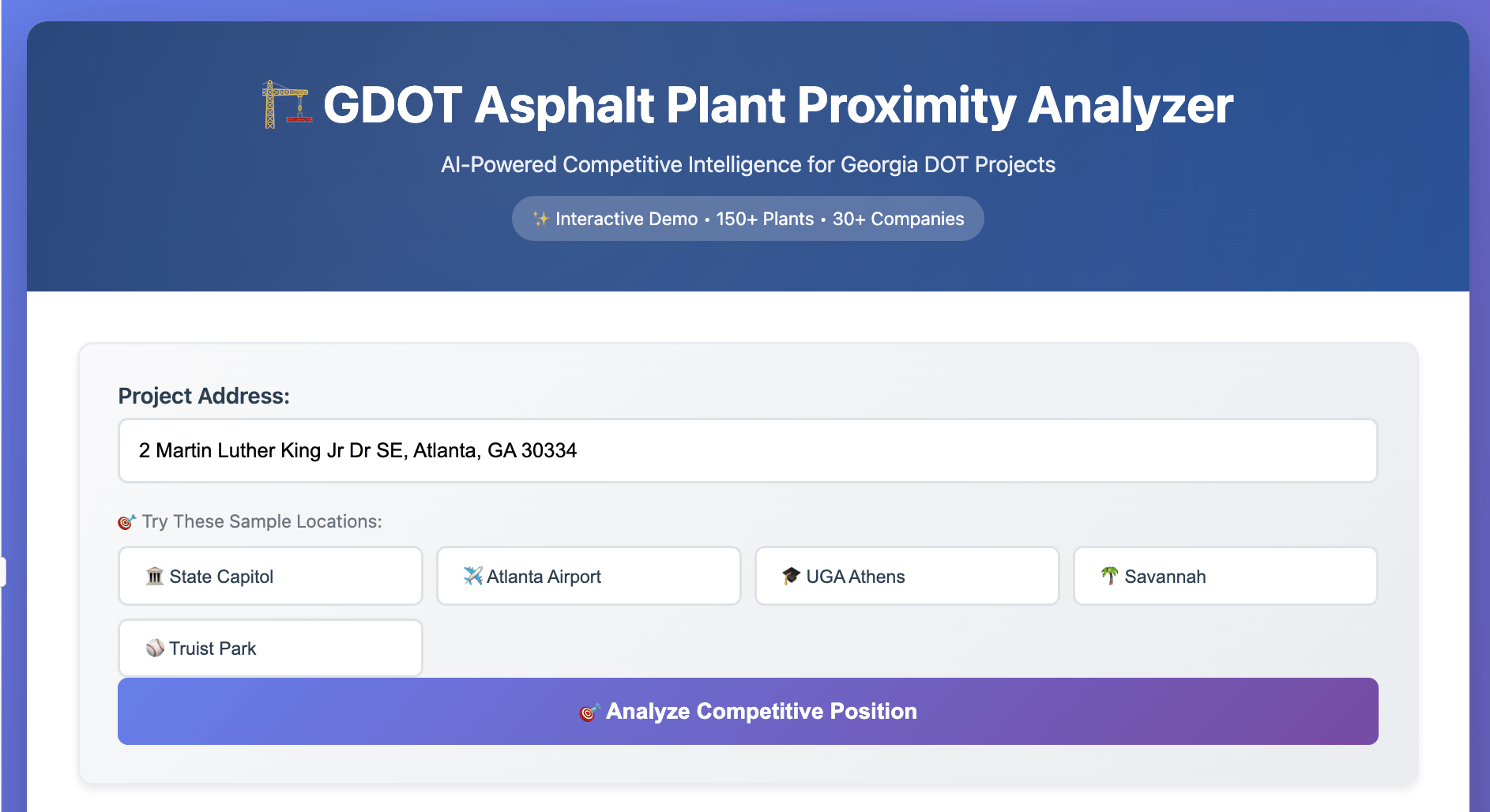Click the construction crane icon in header
1490x812 pixels.
(285, 105)
